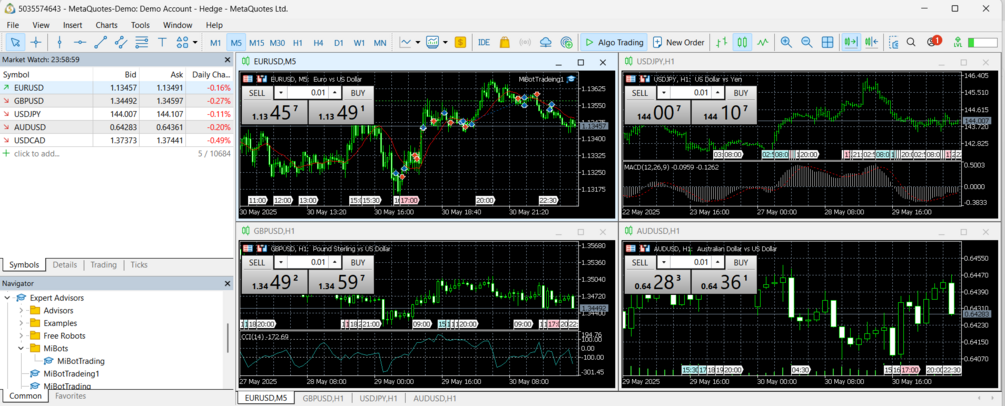Switch to GBPUSD,H1 chart tab

pyautogui.click(x=323, y=398)
